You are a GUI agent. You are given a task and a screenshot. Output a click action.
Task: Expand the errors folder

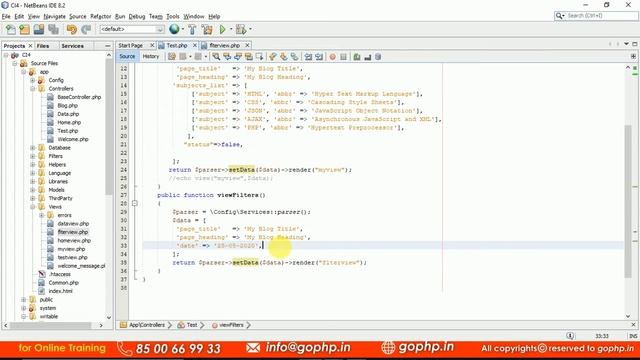click(x=42, y=215)
